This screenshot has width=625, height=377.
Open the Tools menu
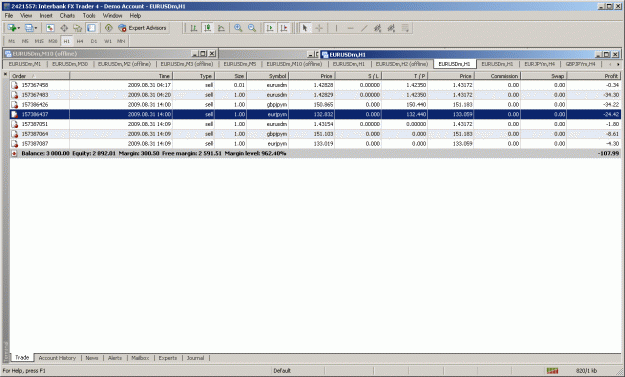click(x=89, y=16)
